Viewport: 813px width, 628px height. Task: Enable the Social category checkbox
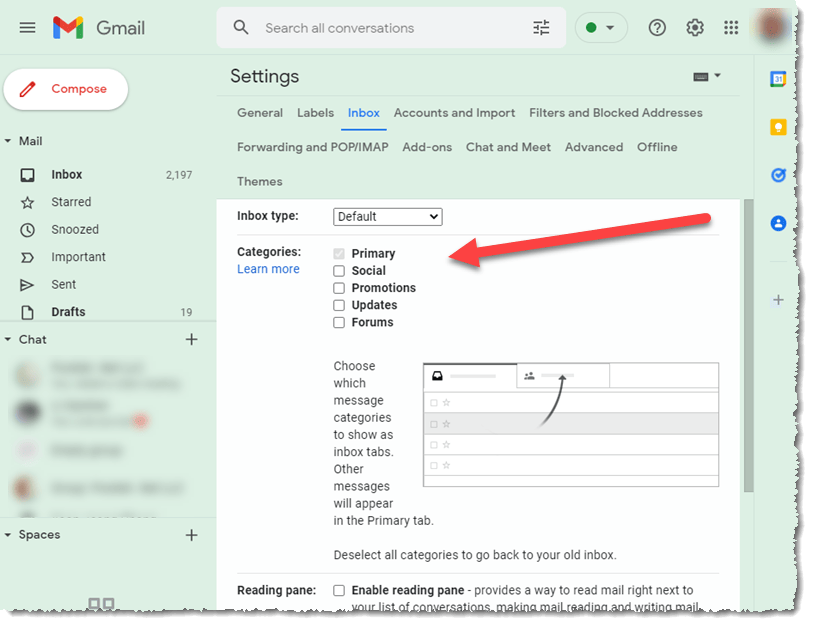(339, 271)
